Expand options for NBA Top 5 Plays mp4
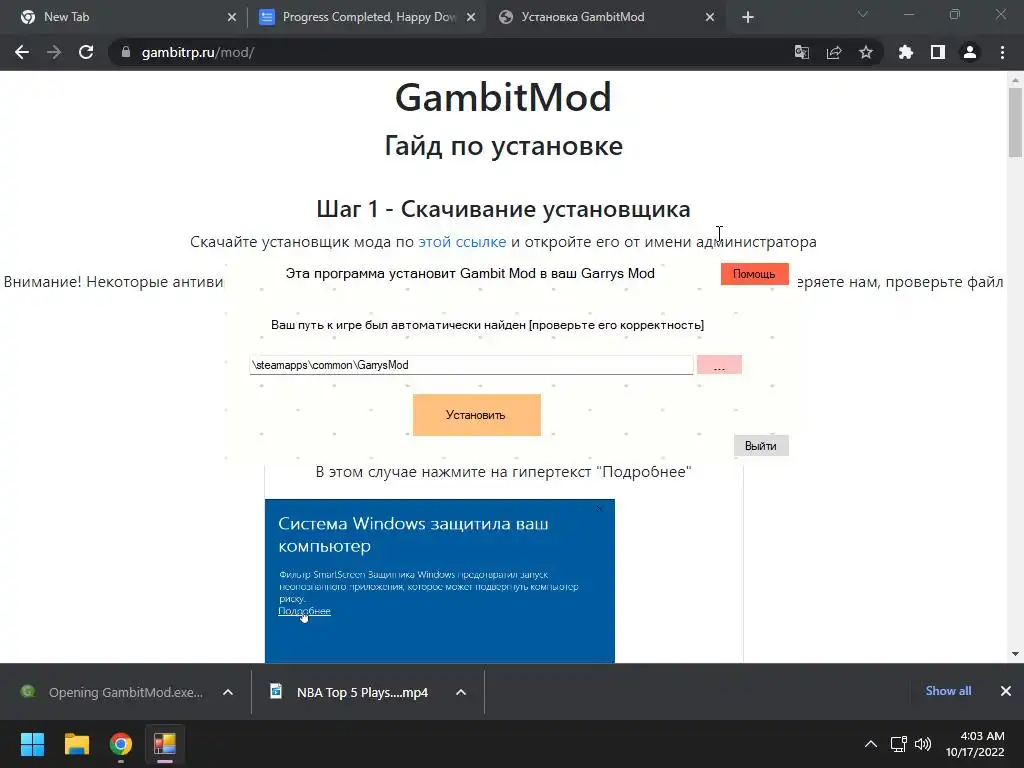This screenshot has height=768, width=1024. point(460,692)
